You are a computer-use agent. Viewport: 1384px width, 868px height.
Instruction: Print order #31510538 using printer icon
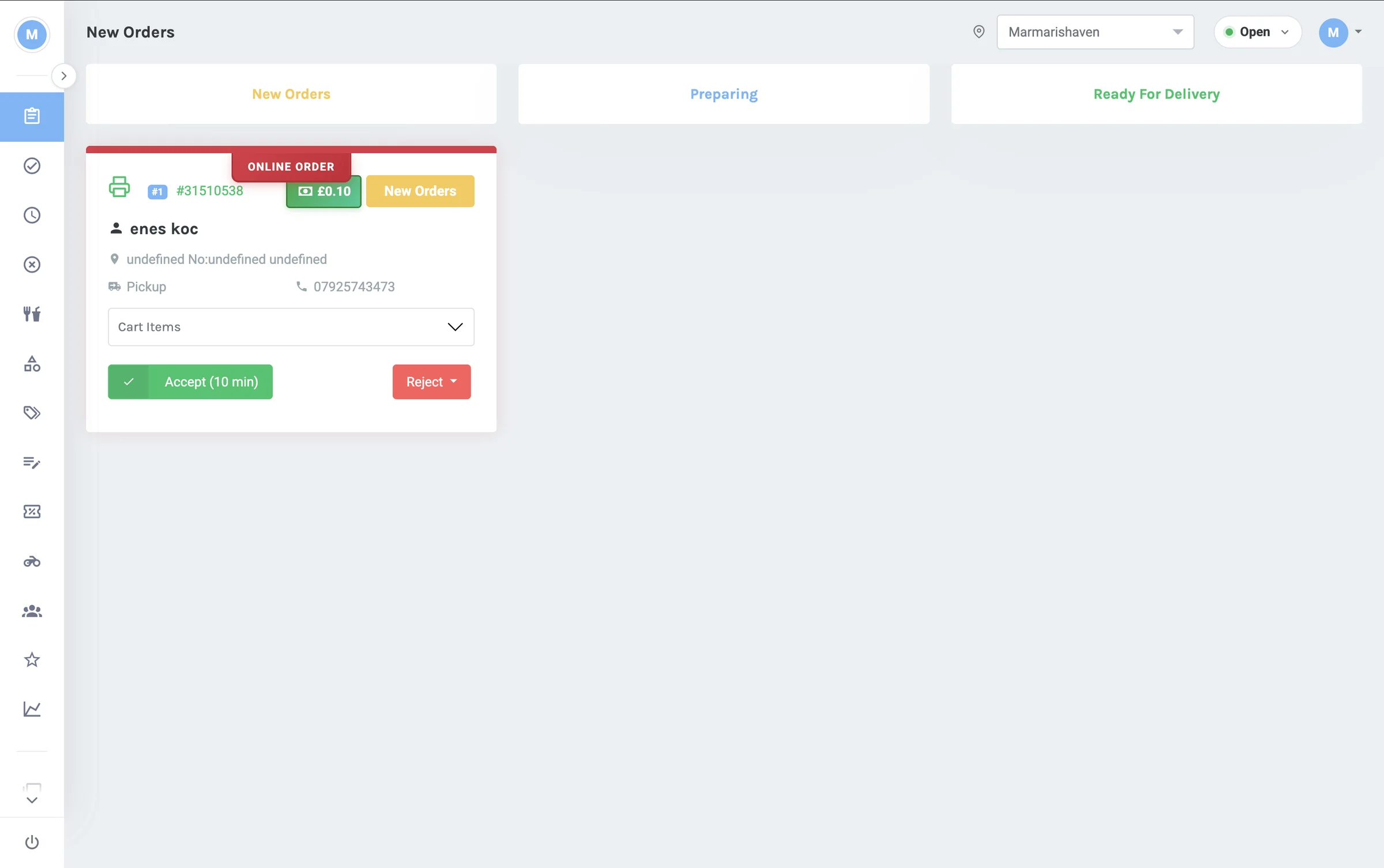click(x=119, y=187)
